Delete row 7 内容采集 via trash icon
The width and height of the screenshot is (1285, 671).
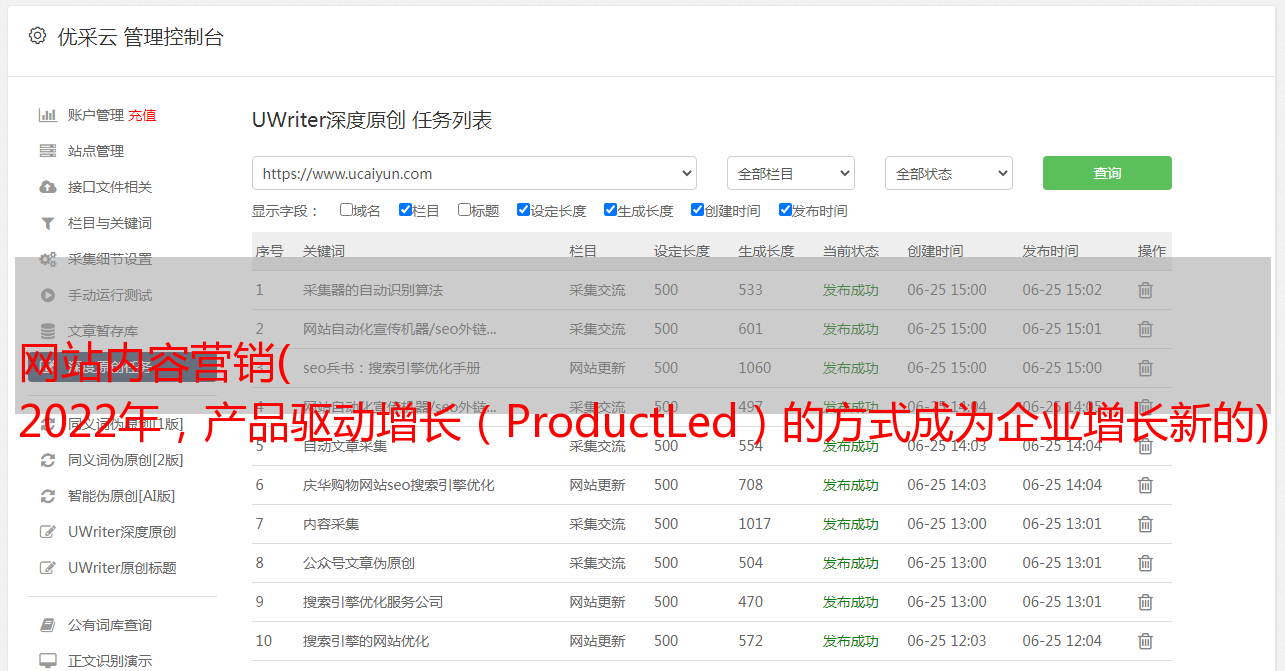click(x=1145, y=524)
